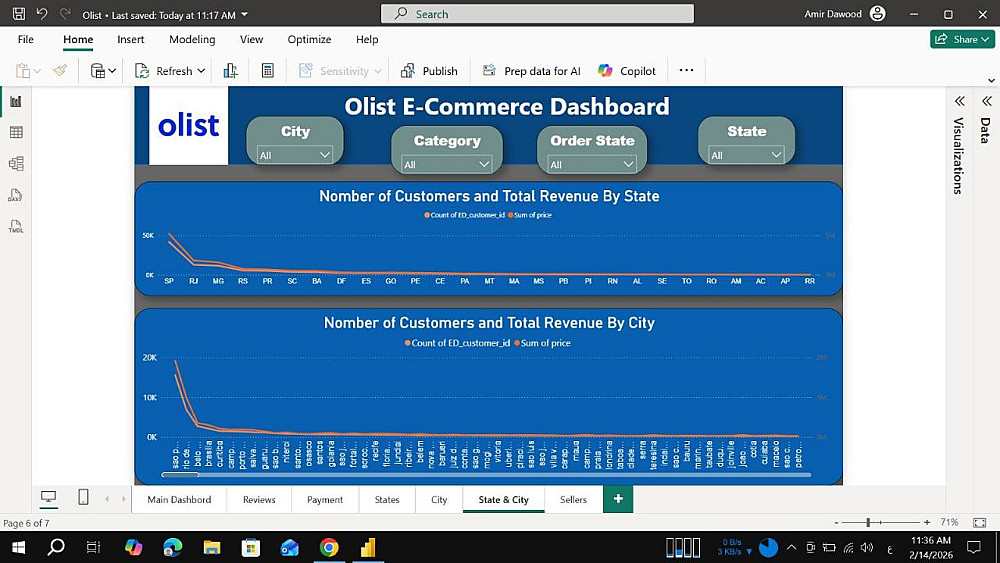This screenshot has width=1000, height=563.
Task: Open the Share button dropdown
Action: tap(962, 39)
